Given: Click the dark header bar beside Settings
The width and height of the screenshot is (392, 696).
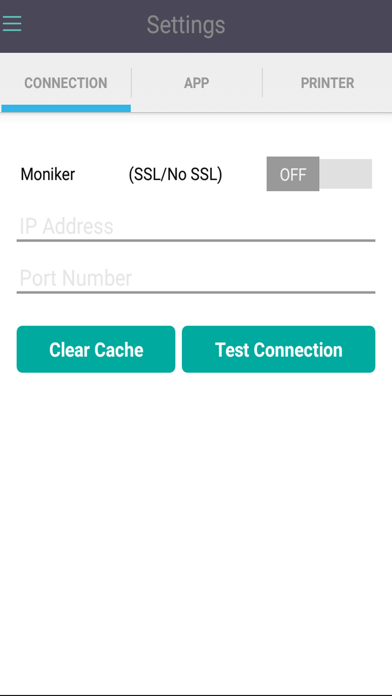Looking at the screenshot, I should pos(311,26).
